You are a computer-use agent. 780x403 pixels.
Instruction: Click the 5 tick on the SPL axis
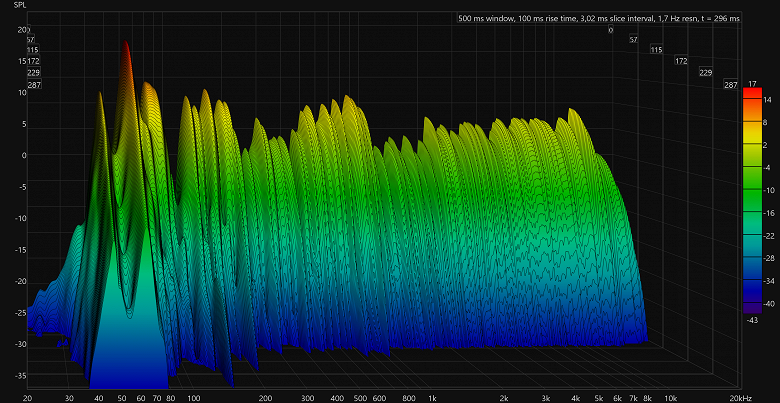coord(23,124)
